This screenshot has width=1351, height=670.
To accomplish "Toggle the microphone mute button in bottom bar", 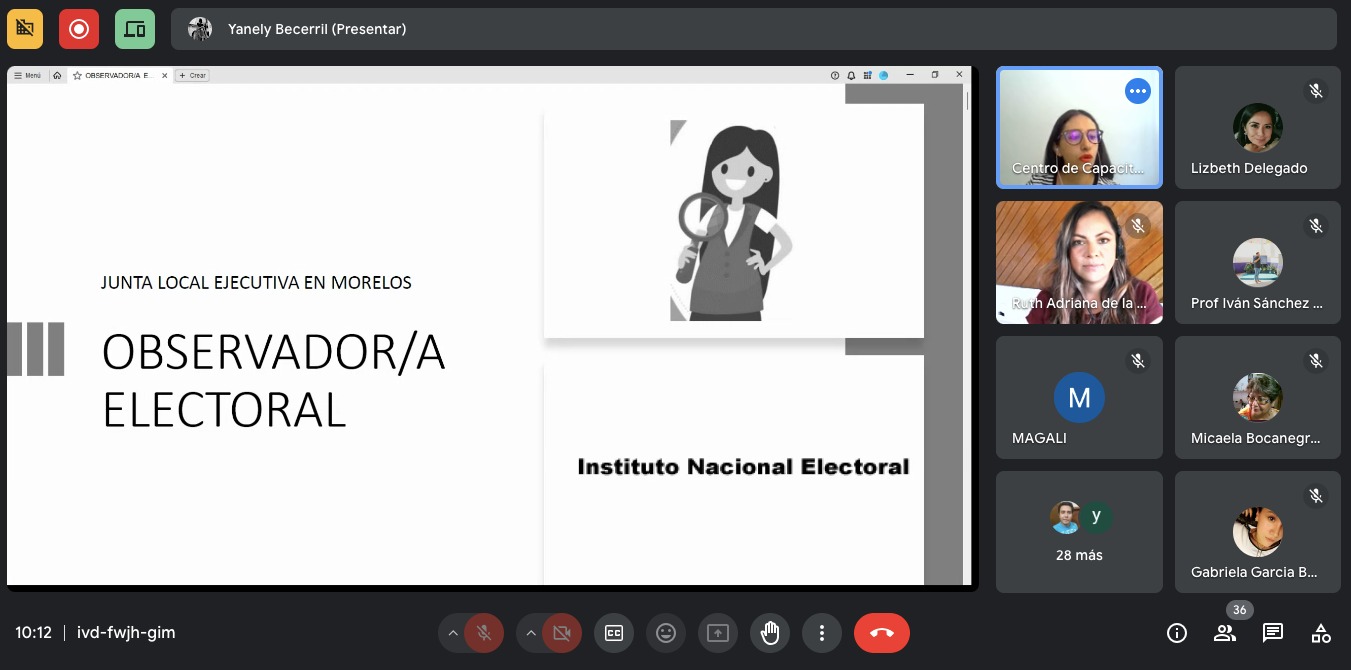I will (x=484, y=633).
